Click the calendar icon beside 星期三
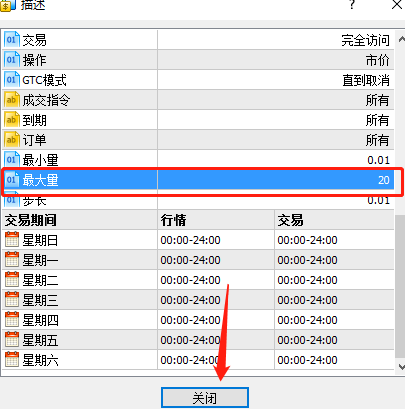 pos(12,300)
